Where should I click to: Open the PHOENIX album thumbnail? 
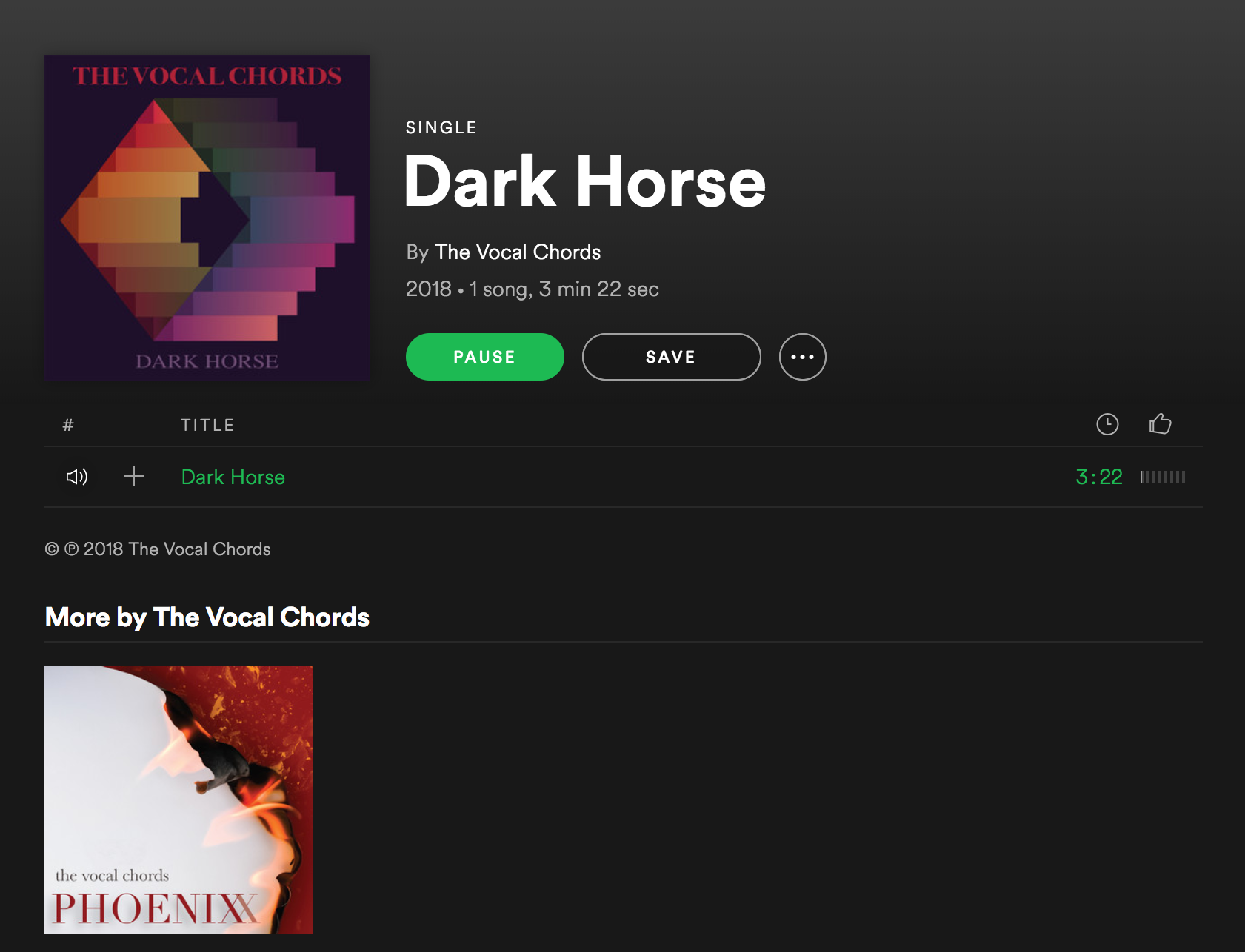178,800
